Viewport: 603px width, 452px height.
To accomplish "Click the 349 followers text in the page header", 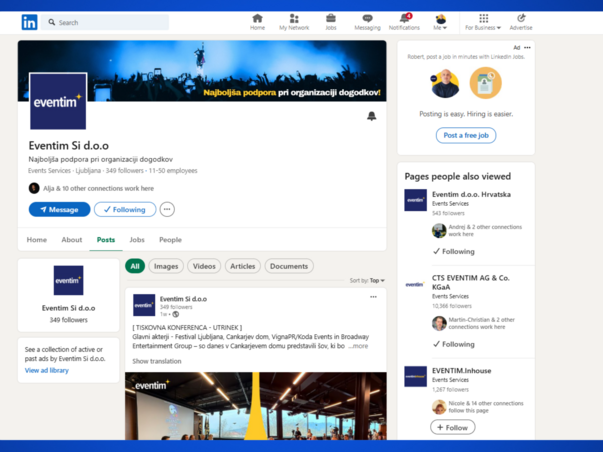I will (x=125, y=170).
